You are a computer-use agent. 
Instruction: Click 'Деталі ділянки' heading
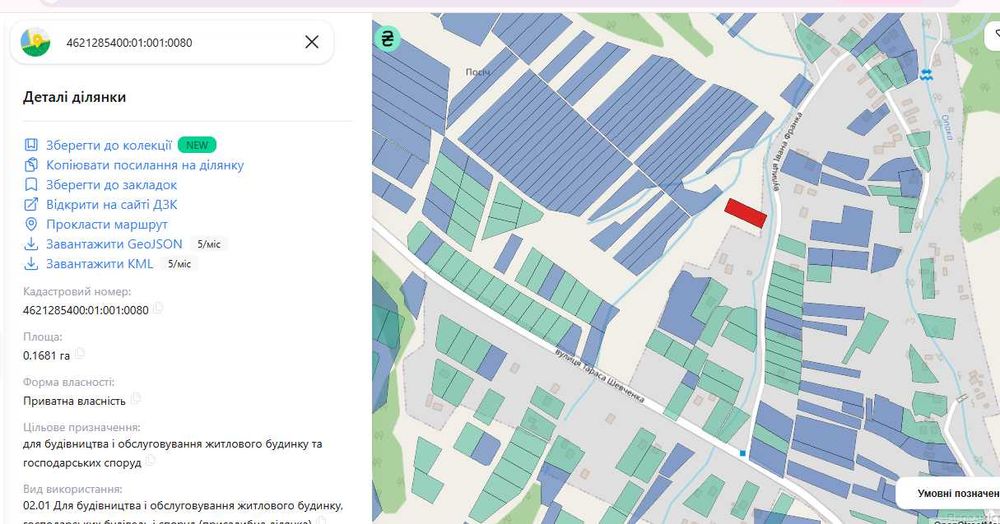tap(75, 97)
